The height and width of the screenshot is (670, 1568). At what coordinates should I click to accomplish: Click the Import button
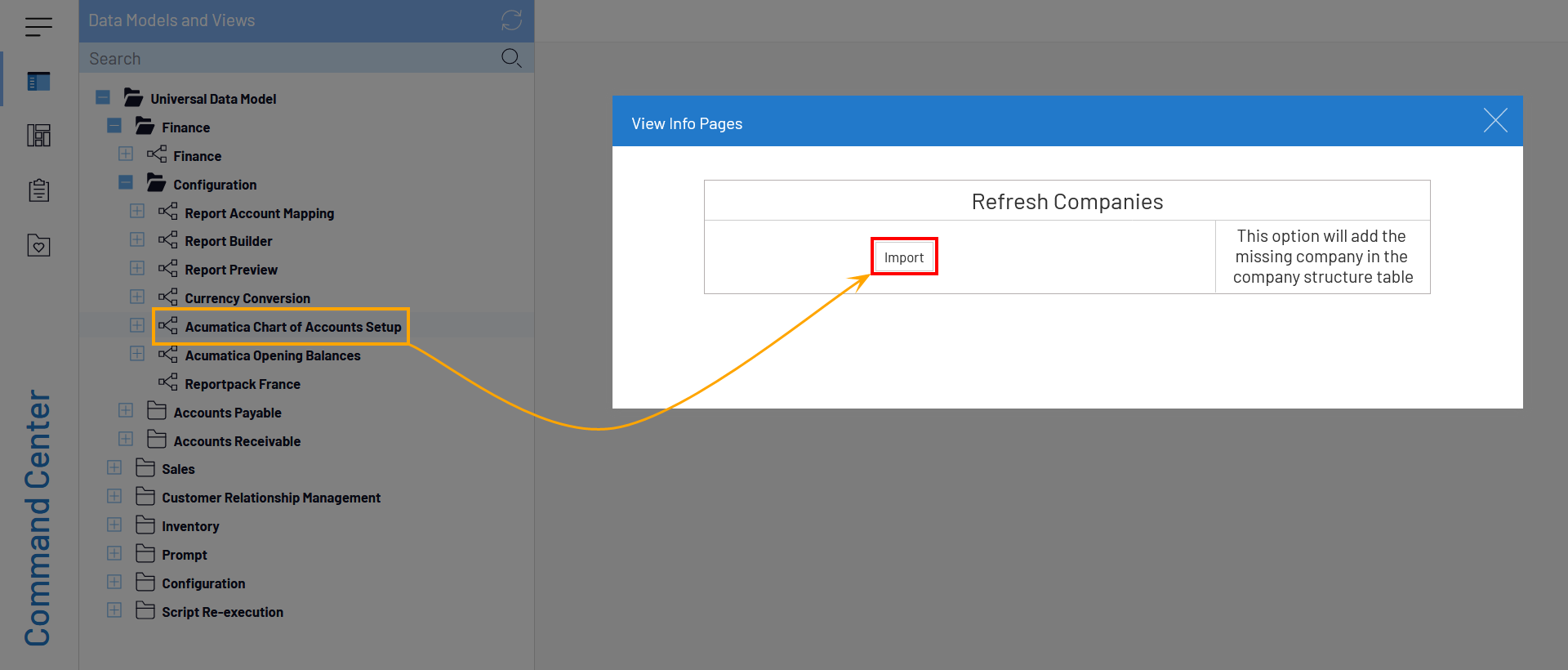click(903, 257)
